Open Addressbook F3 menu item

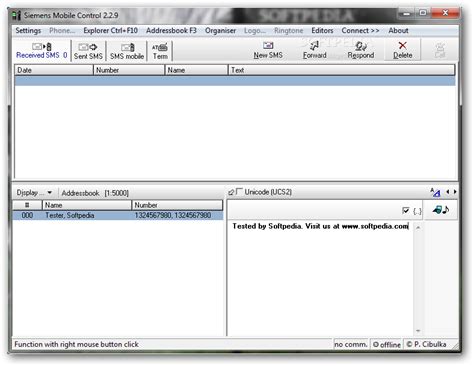pyautogui.click(x=171, y=31)
